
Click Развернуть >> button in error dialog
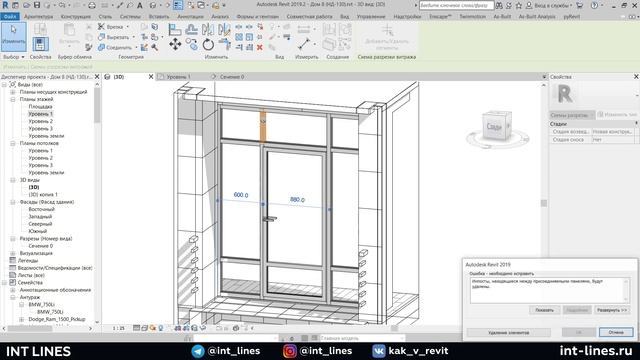click(611, 310)
